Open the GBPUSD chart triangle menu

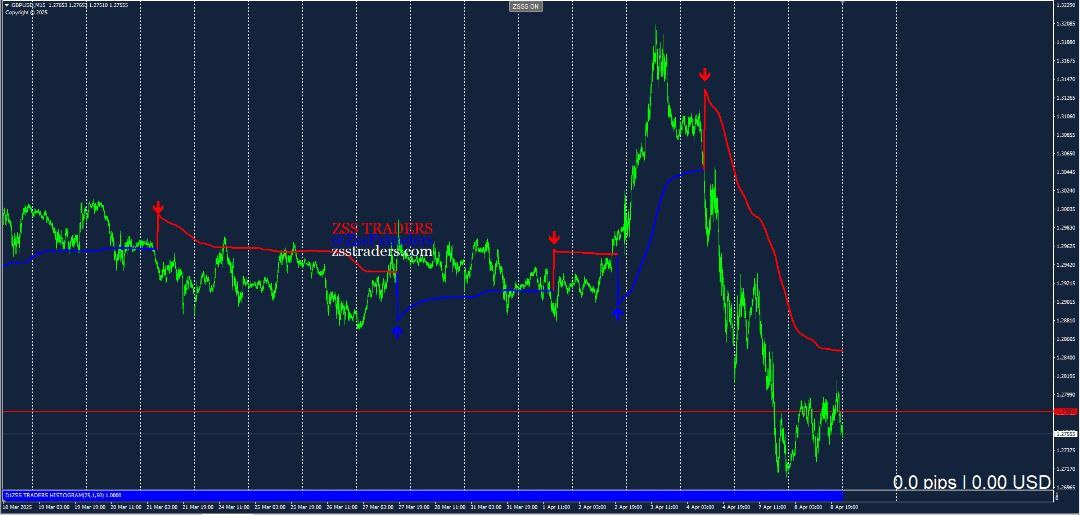tap(6, 6)
